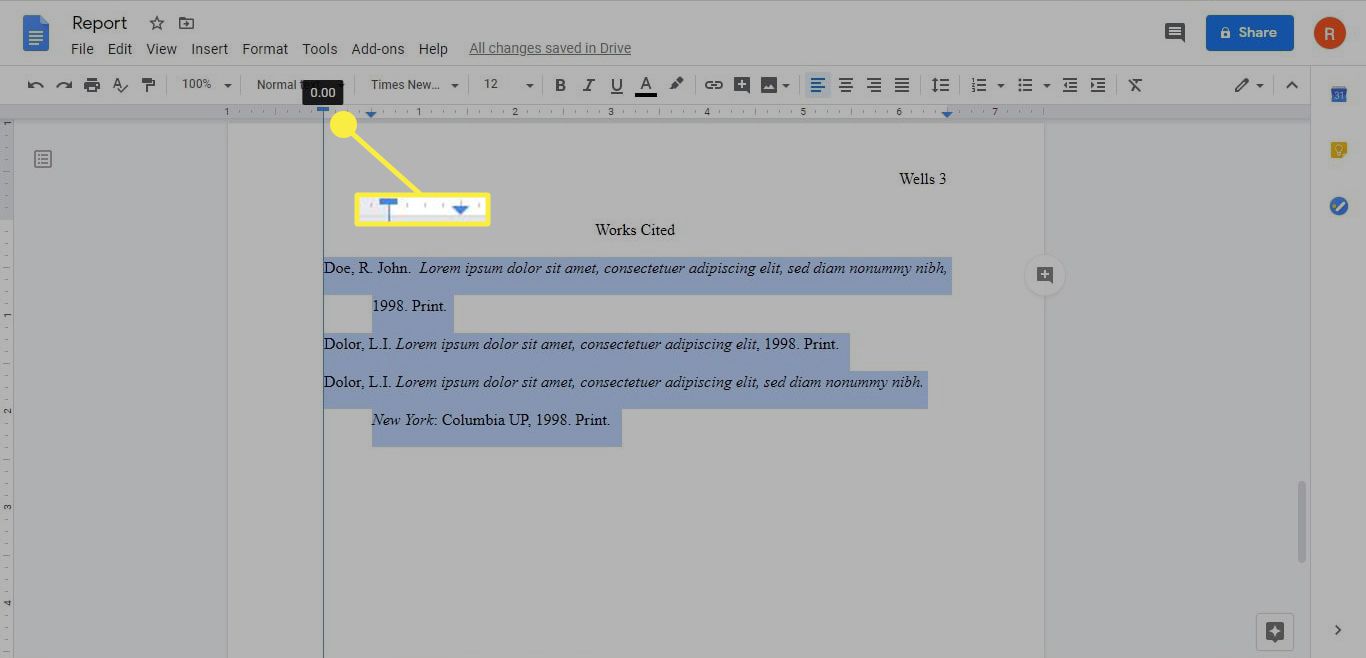Click the Wells 3 header text
This screenshot has height=658, width=1366.
tap(922, 179)
